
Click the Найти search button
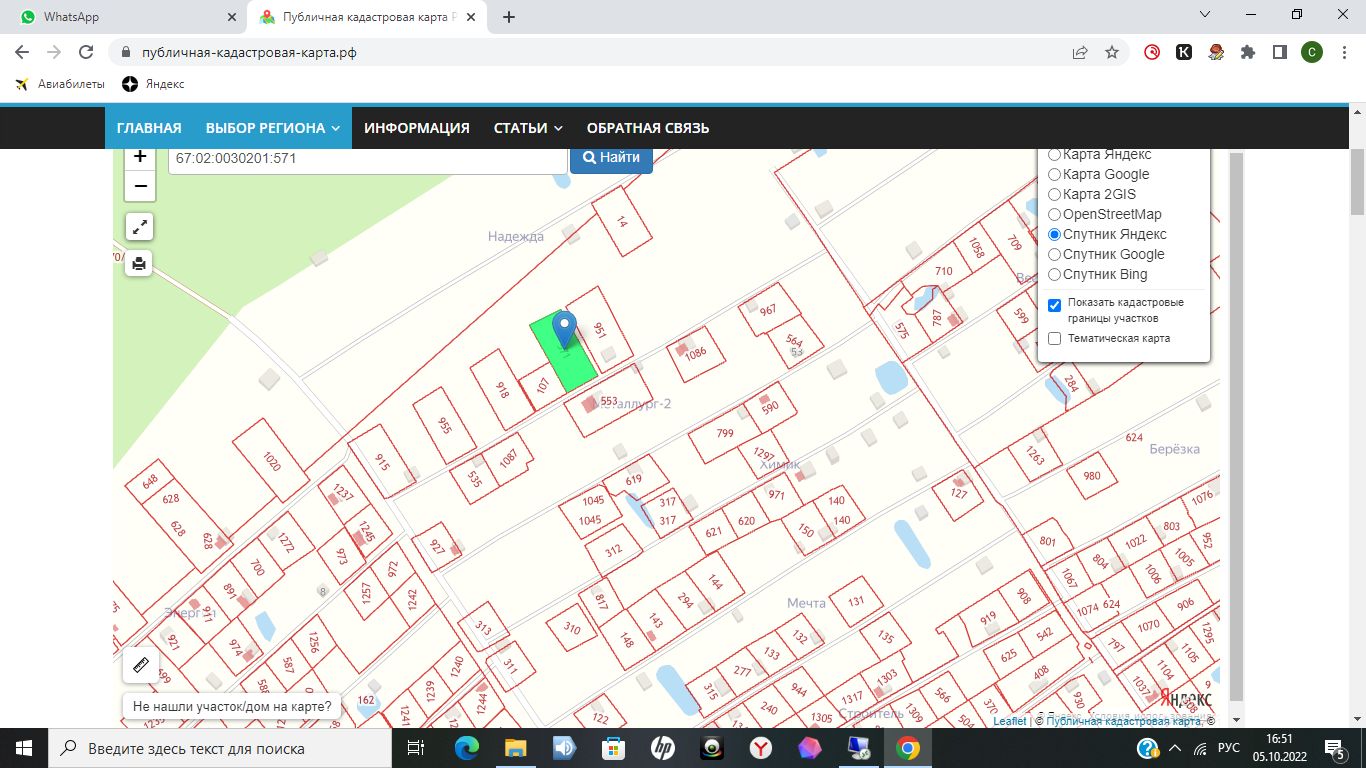(611, 158)
